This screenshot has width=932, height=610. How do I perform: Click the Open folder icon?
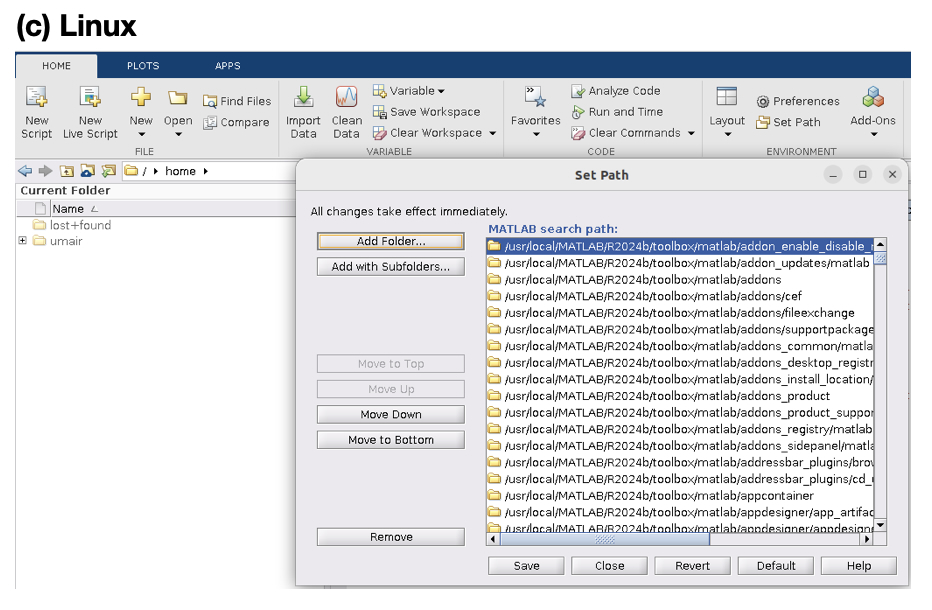178,98
